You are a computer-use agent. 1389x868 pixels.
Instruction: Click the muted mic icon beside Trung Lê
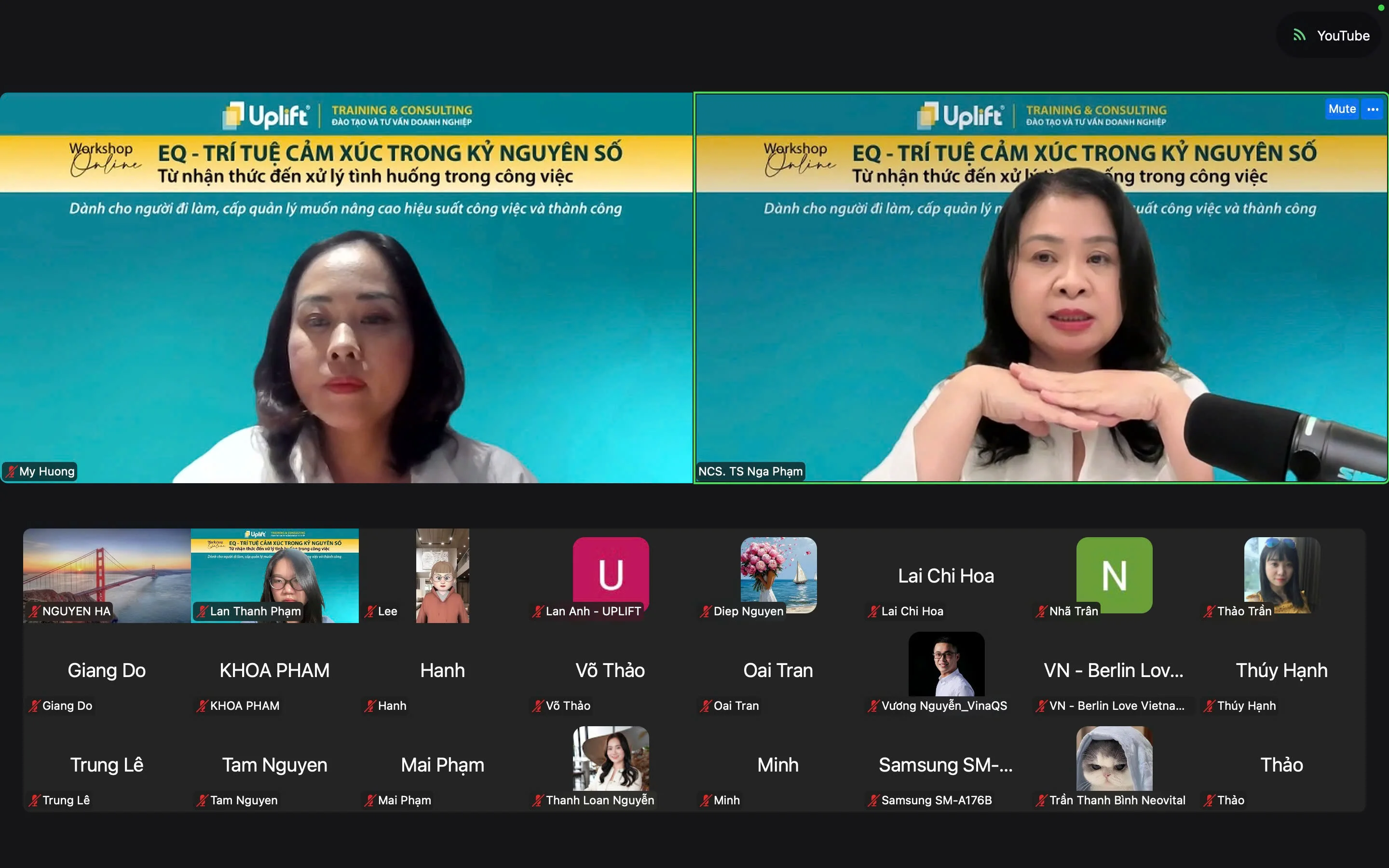point(34,800)
